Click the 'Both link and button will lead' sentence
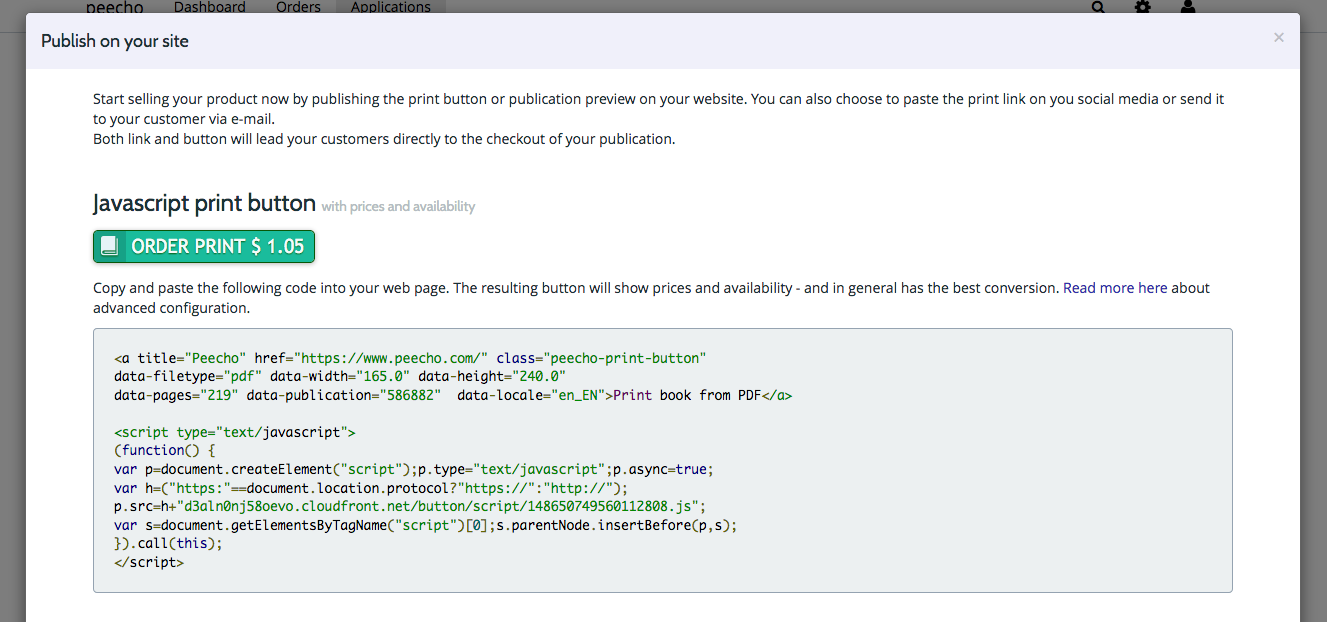1327x622 pixels. [384, 139]
